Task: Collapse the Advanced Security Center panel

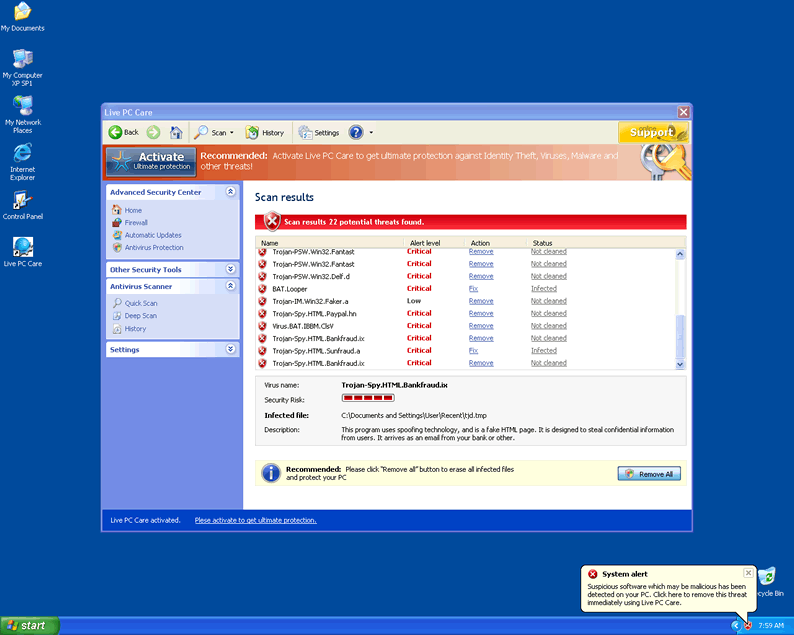Action: [x=231, y=192]
